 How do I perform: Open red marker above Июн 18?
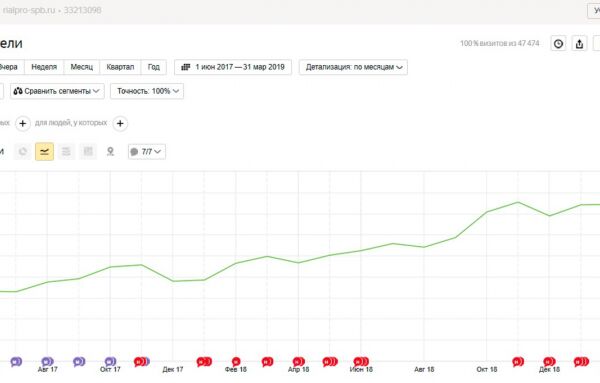point(361,361)
